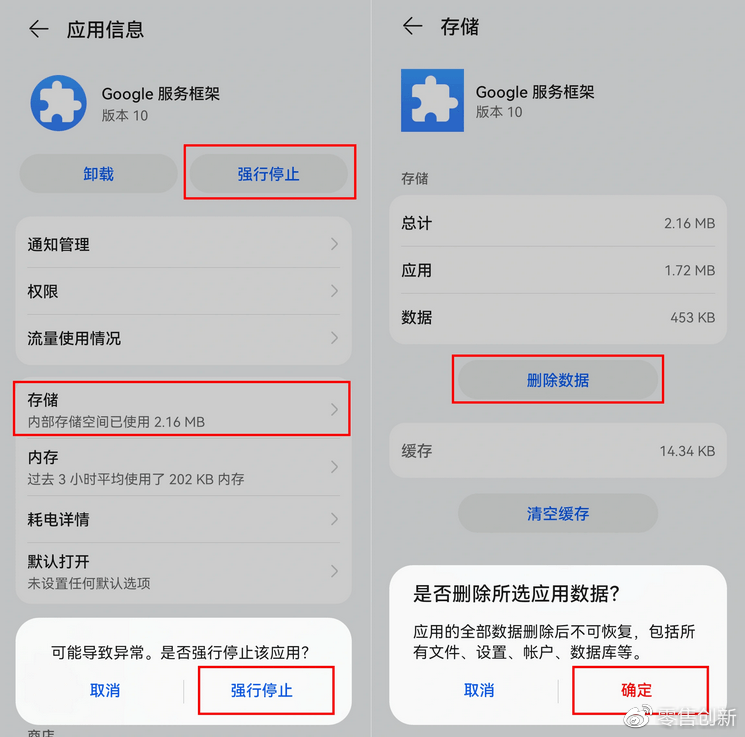Cancel the force-stop dialog with 取消
Viewport: 745px width, 737px height.
[x=105, y=690]
